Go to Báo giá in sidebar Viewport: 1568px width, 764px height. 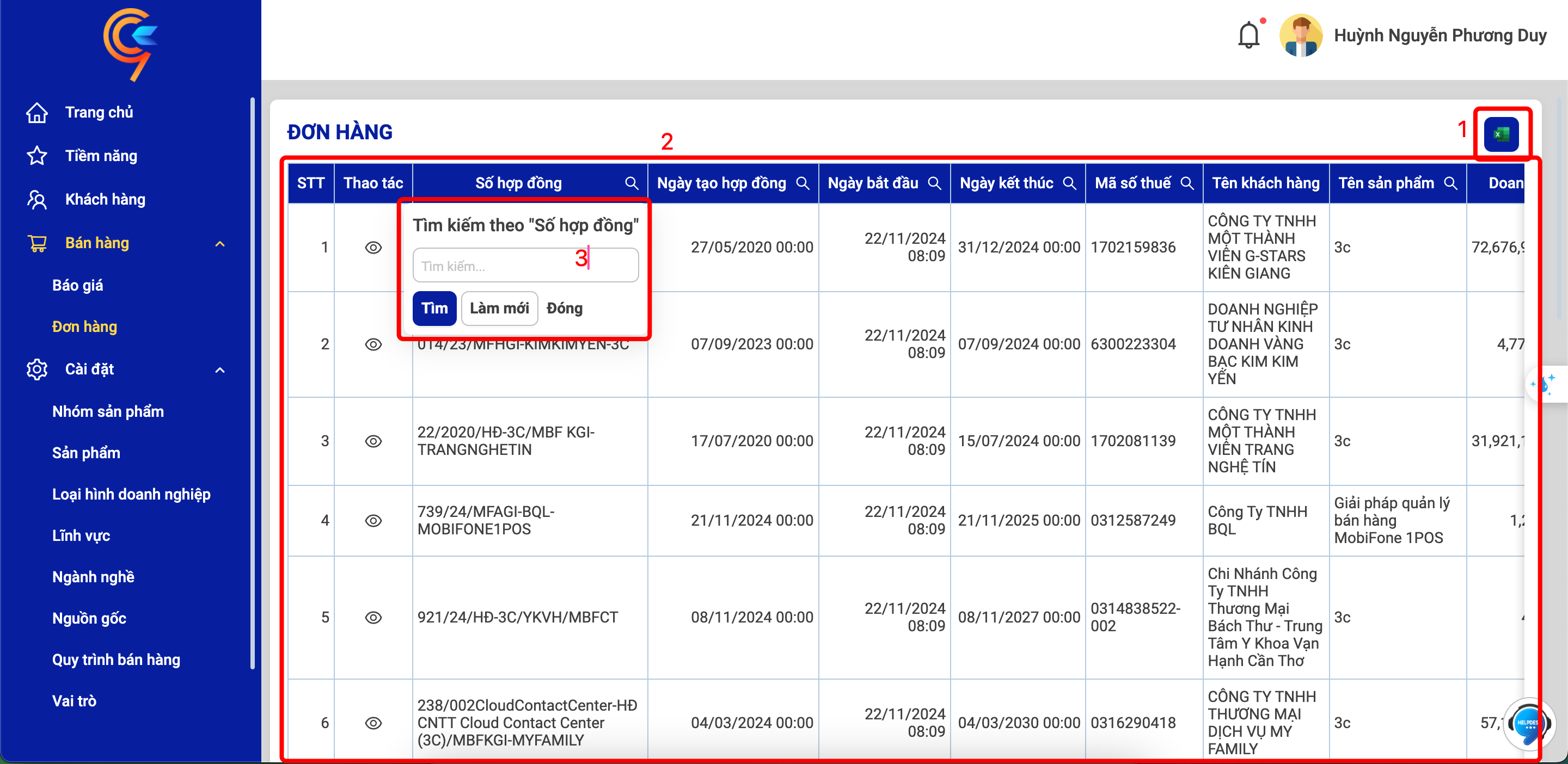(x=77, y=285)
